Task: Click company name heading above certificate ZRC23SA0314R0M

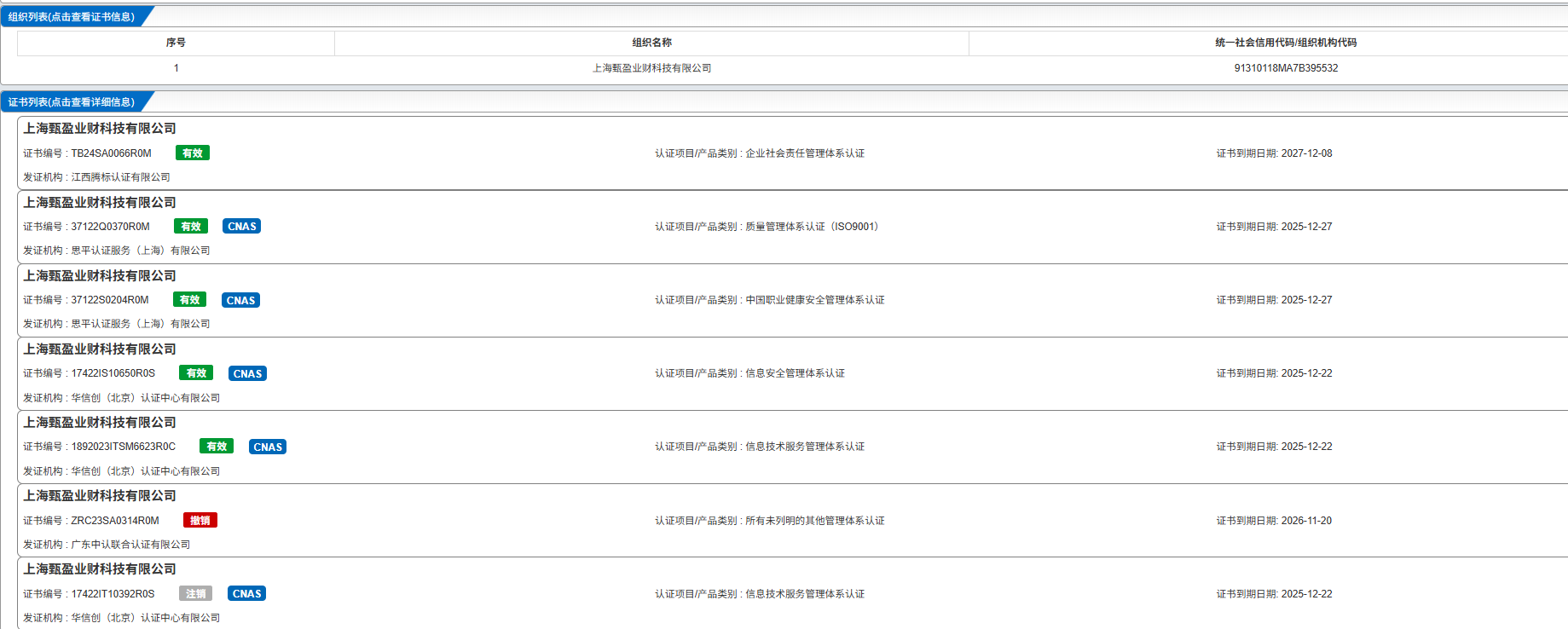Action: click(x=100, y=496)
